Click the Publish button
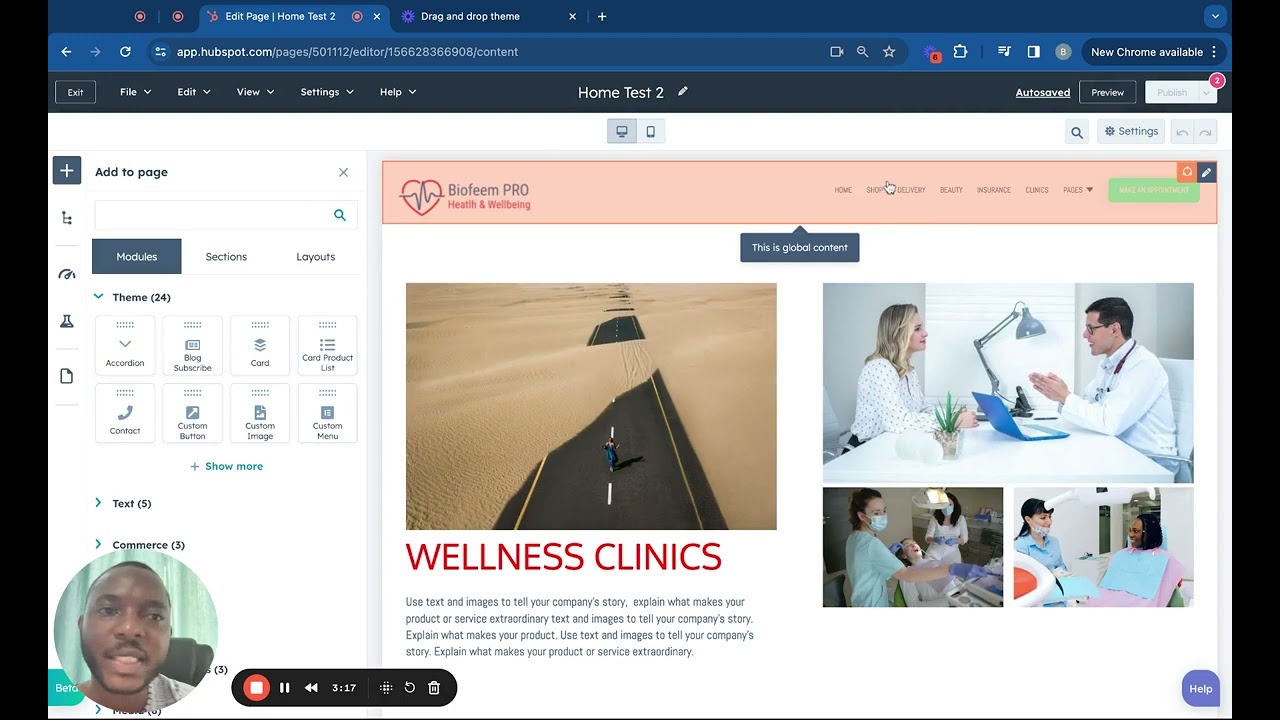Image resolution: width=1280 pixels, height=720 pixels. [1172, 92]
